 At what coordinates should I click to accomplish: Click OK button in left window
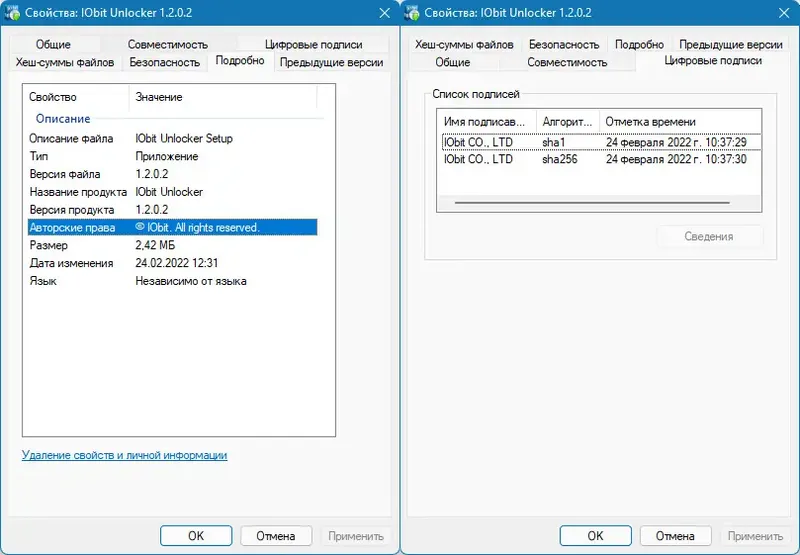196,536
